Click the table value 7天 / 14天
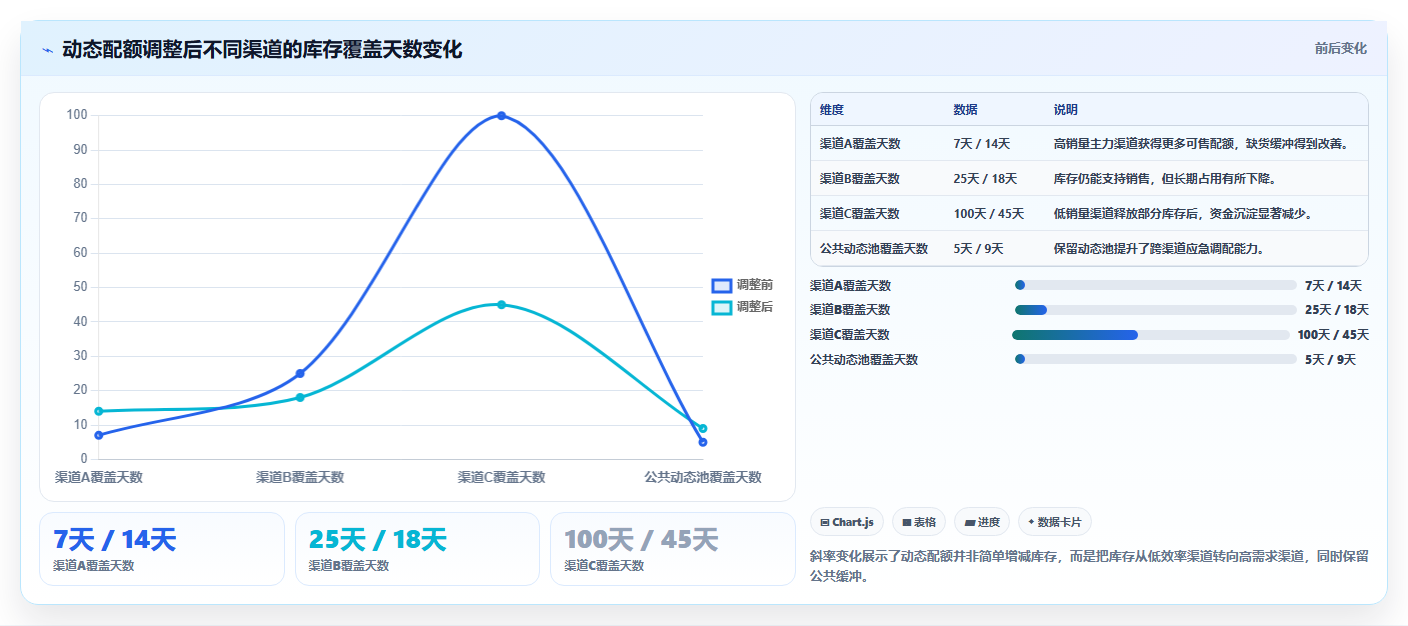Screen dimensions: 1408x626 click(982, 144)
